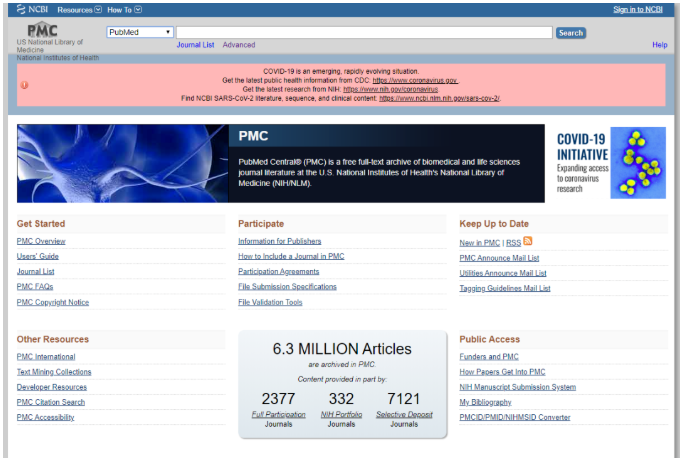The image size is (692, 463).
Task: Open the Advanced search link
Action: (239, 45)
